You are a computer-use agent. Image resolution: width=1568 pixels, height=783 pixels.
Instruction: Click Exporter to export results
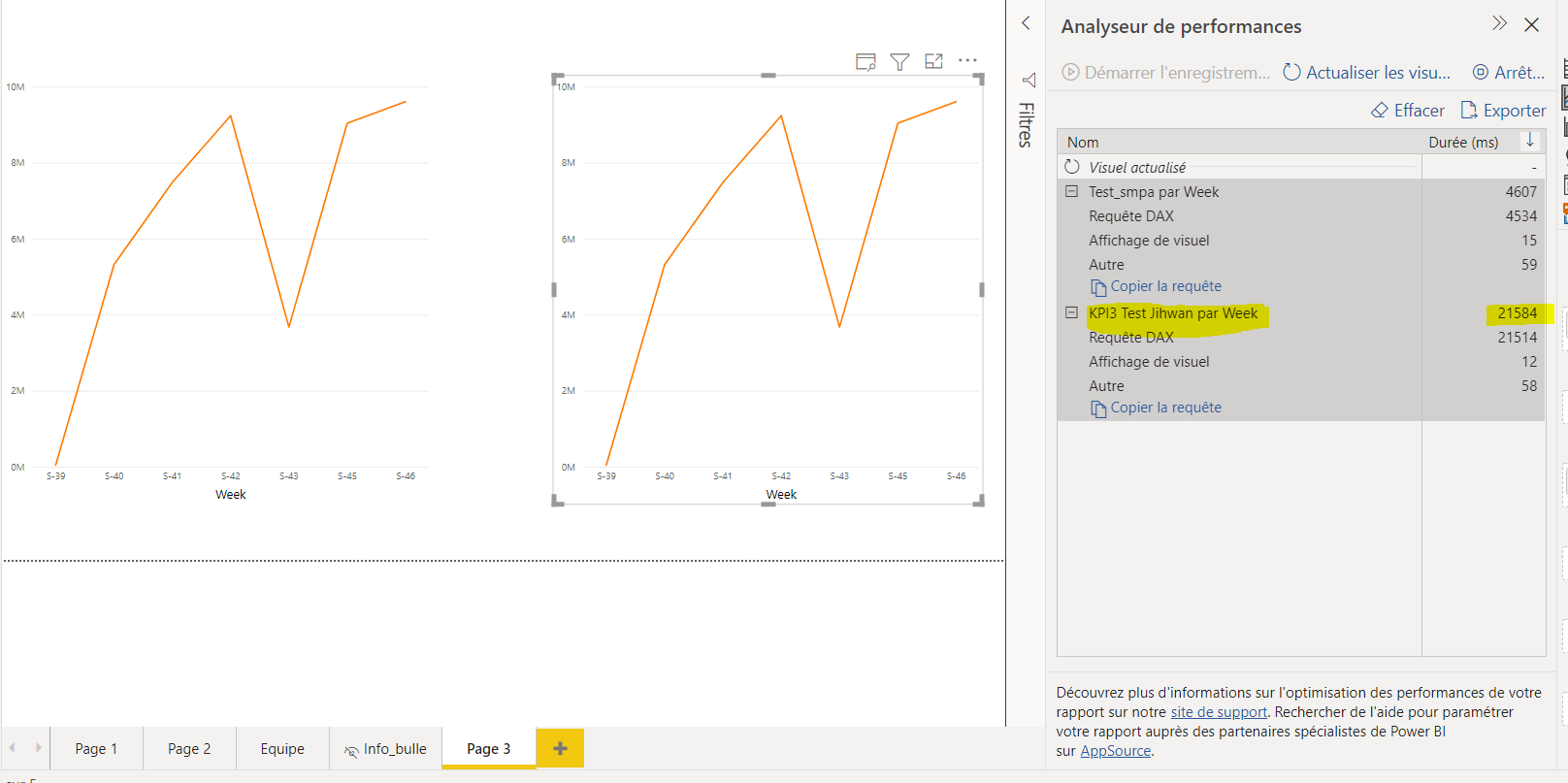click(1503, 111)
